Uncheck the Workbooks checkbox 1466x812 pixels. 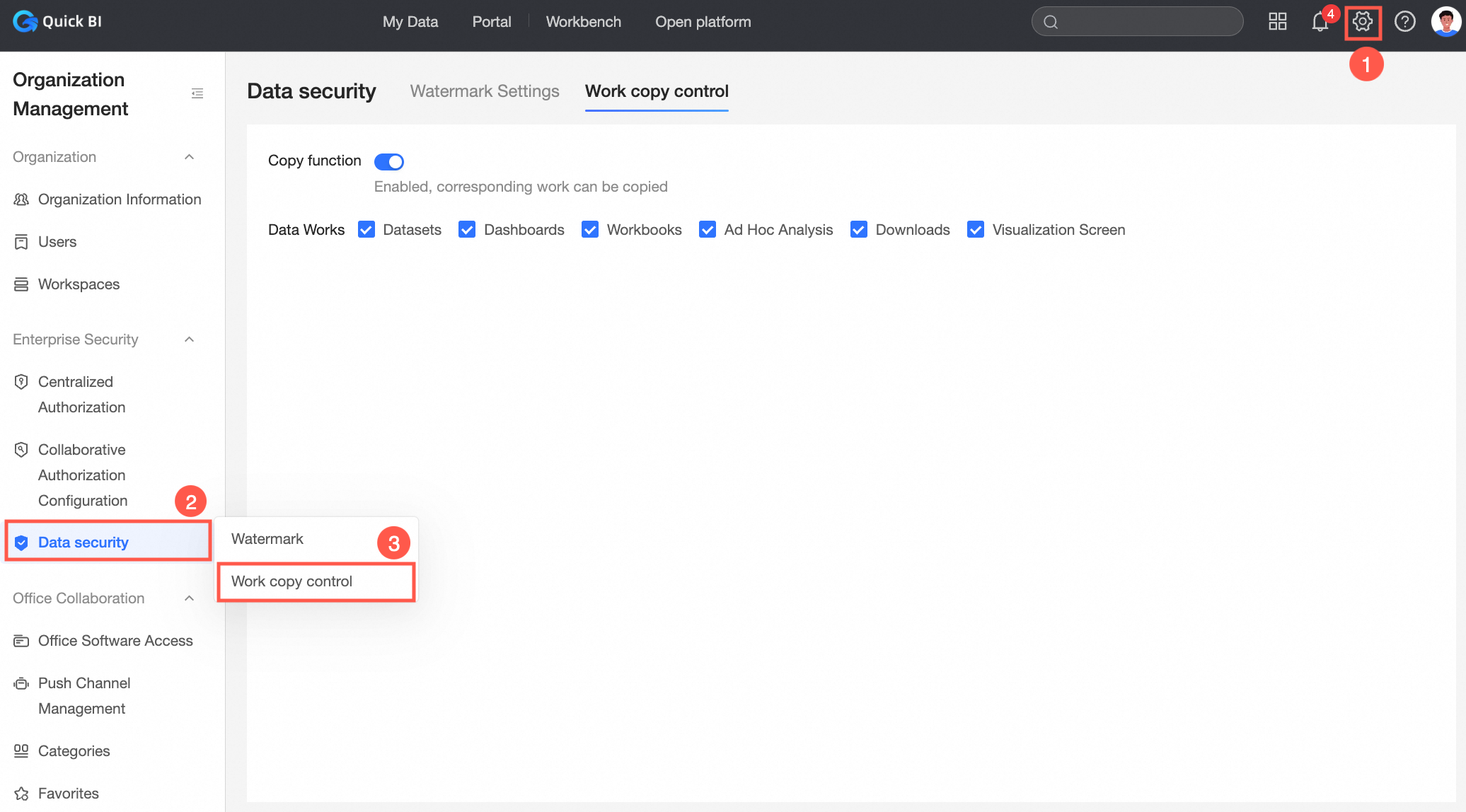590,230
